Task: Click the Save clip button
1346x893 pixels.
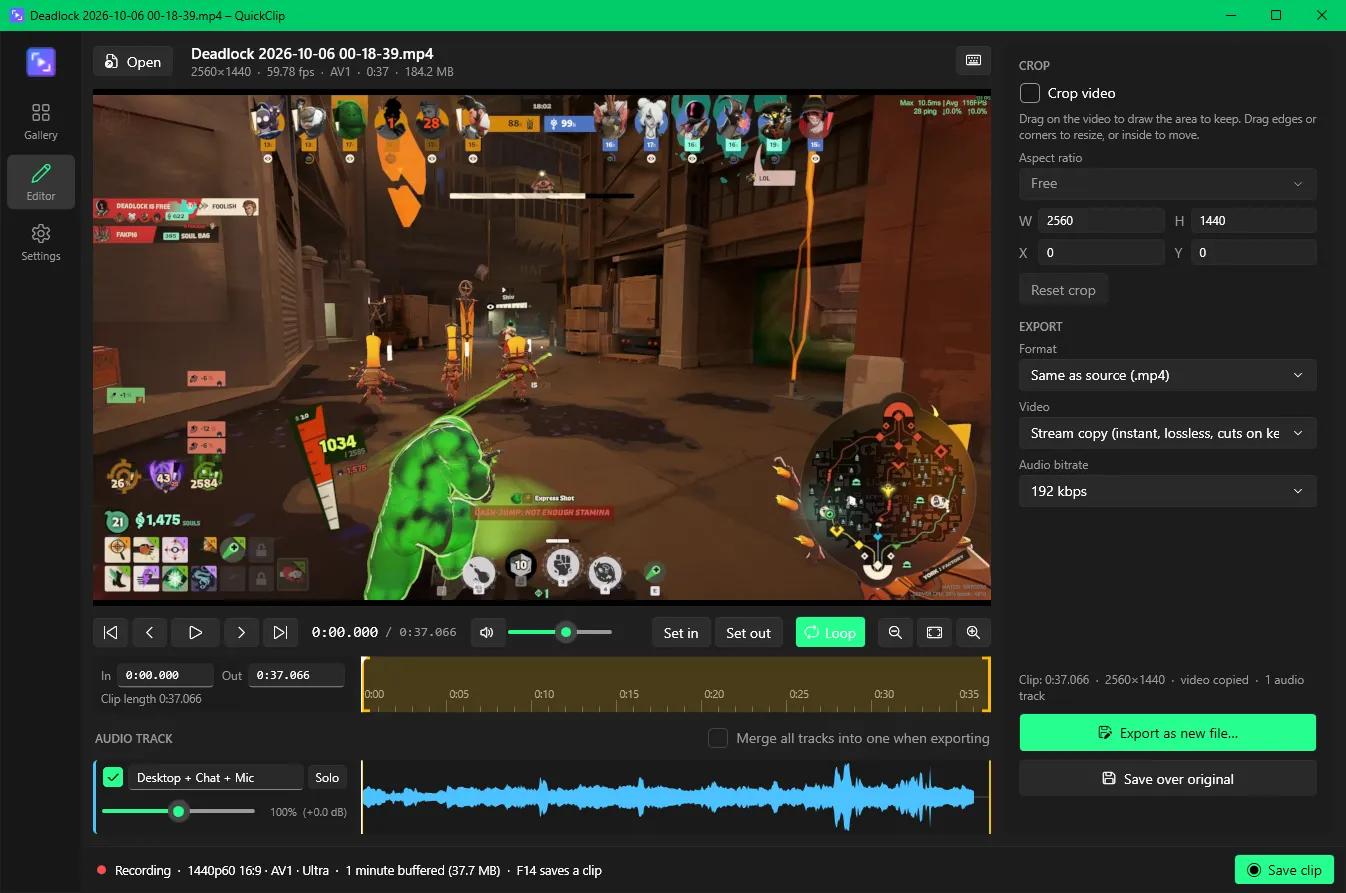Action: (1284, 870)
